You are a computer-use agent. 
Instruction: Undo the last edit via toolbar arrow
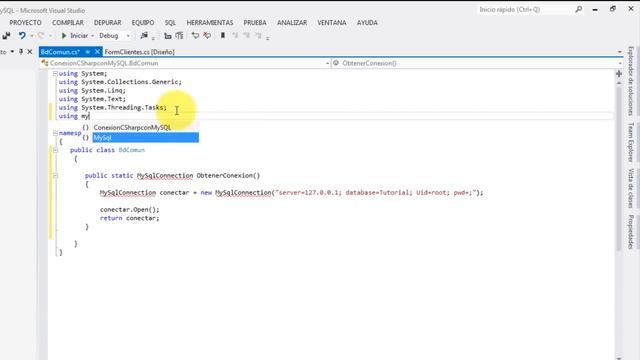pos(22,36)
